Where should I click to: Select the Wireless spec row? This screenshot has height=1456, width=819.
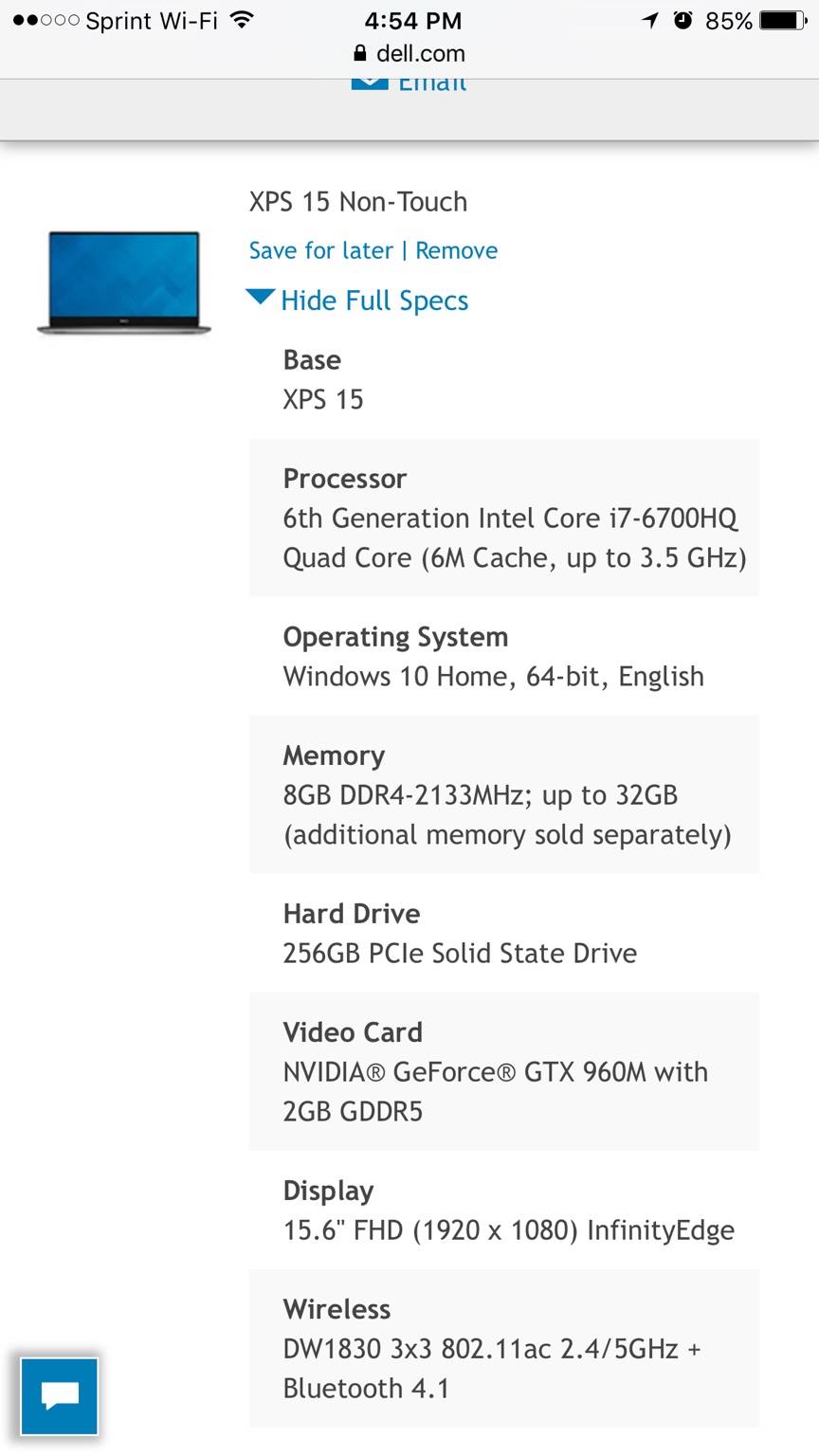pos(504,1348)
